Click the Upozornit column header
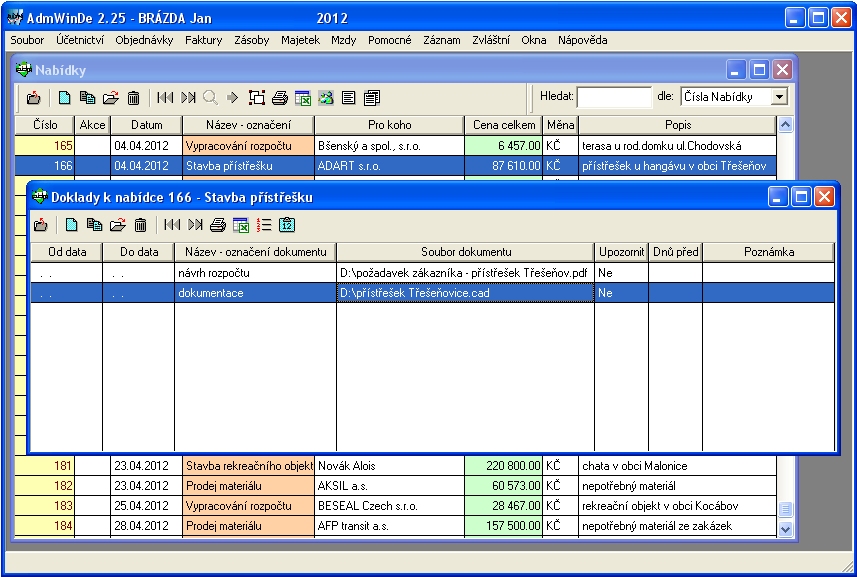Image resolution: width=857 pixels, height=577 pixels. [621, 252]
